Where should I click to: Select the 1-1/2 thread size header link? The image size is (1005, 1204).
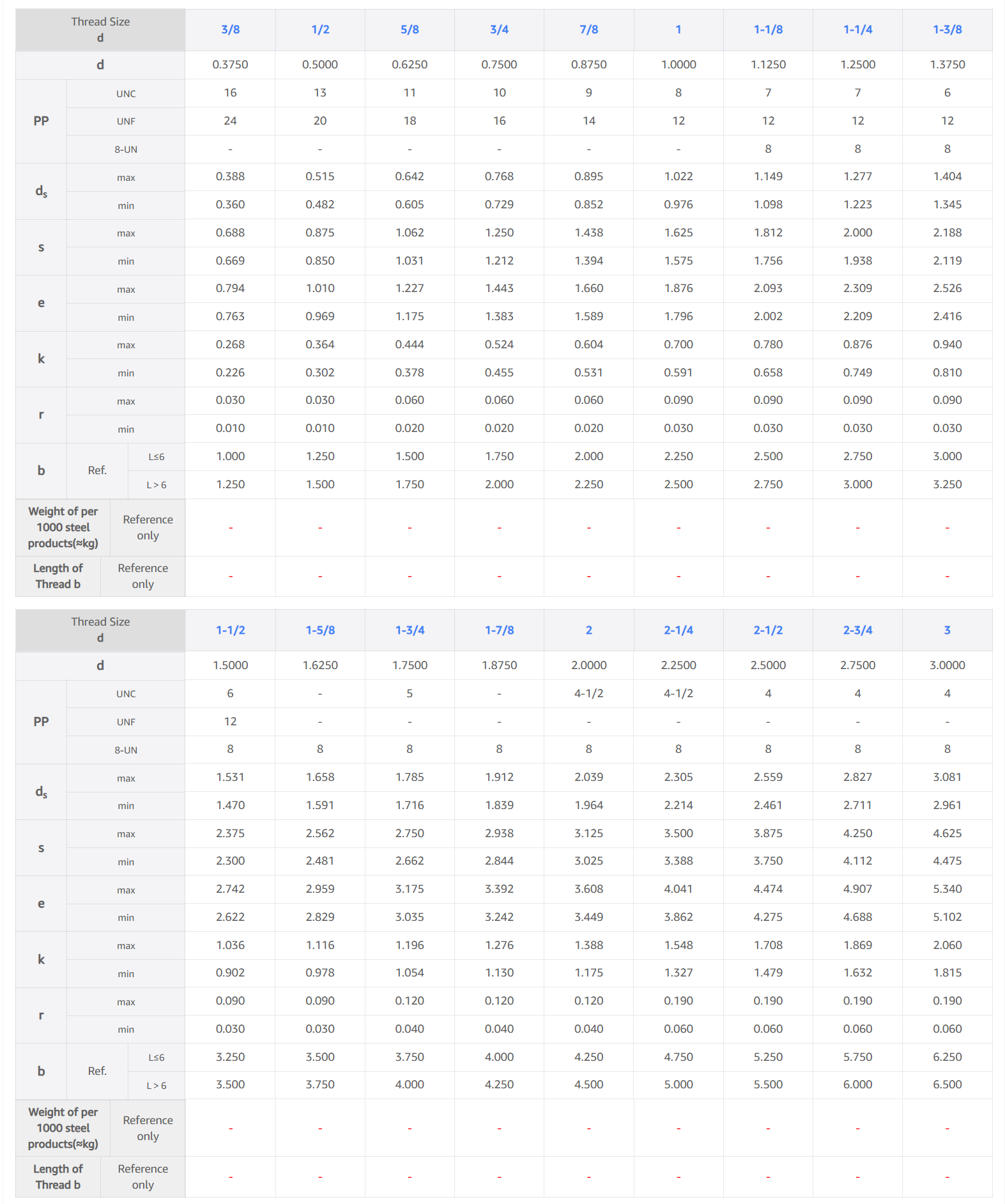click(230, 630)
